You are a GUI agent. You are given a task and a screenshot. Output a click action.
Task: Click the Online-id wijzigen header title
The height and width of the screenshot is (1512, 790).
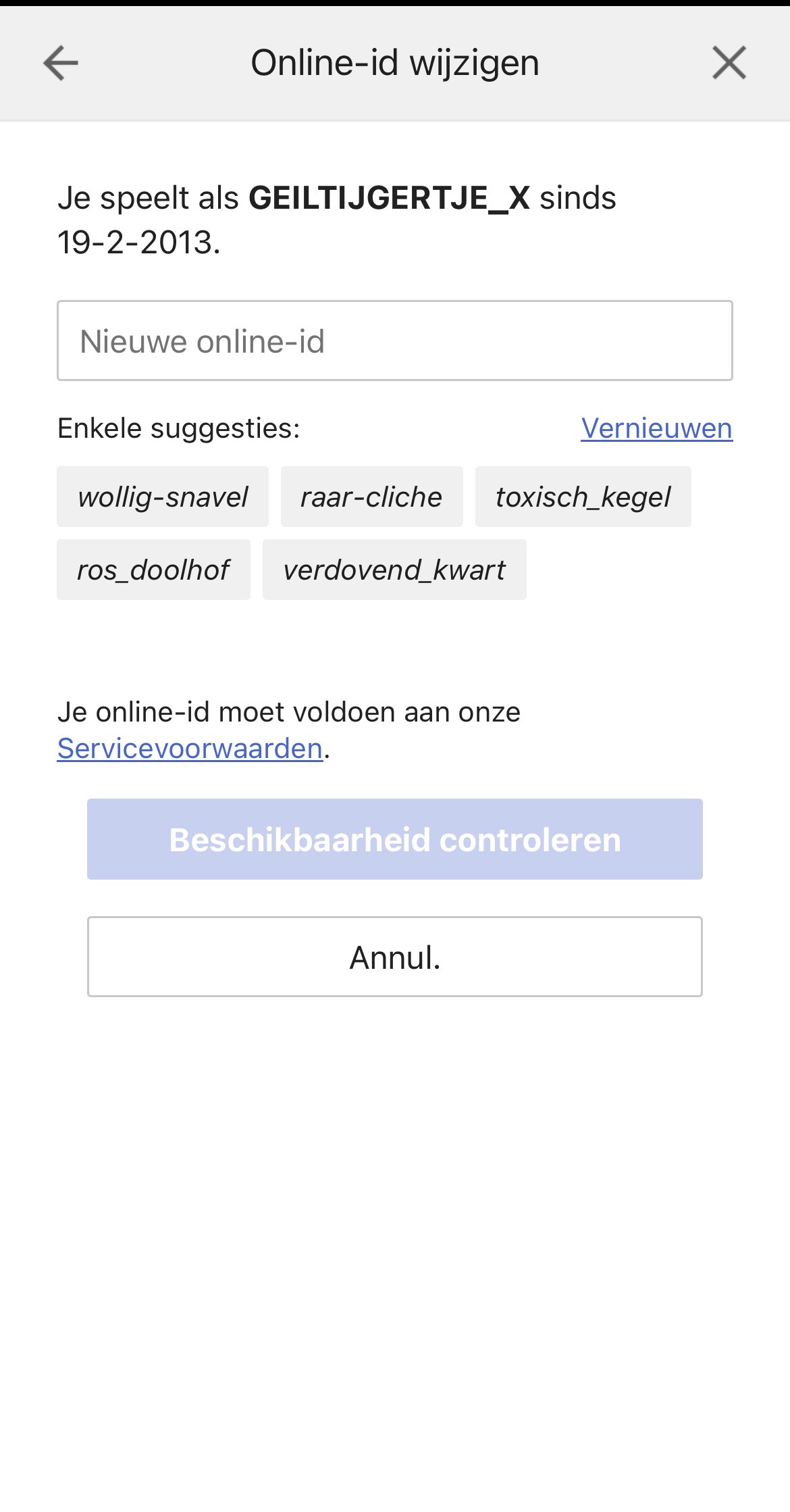394,64
